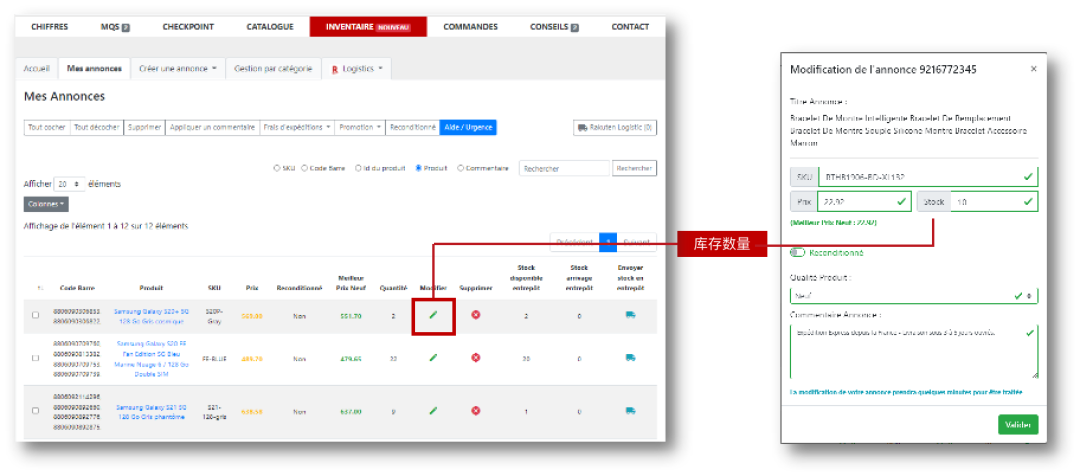Tick the checkbox for the Galaxy S22+ row
1080x476 pixels.
coord(36,315)
